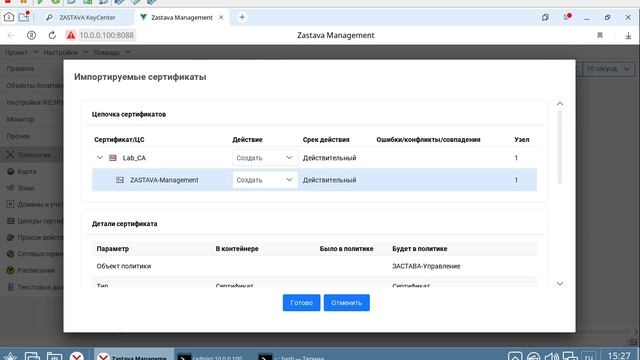
Task: Click the 15:27 clock in the taskbar
Action: pos(619,356)
